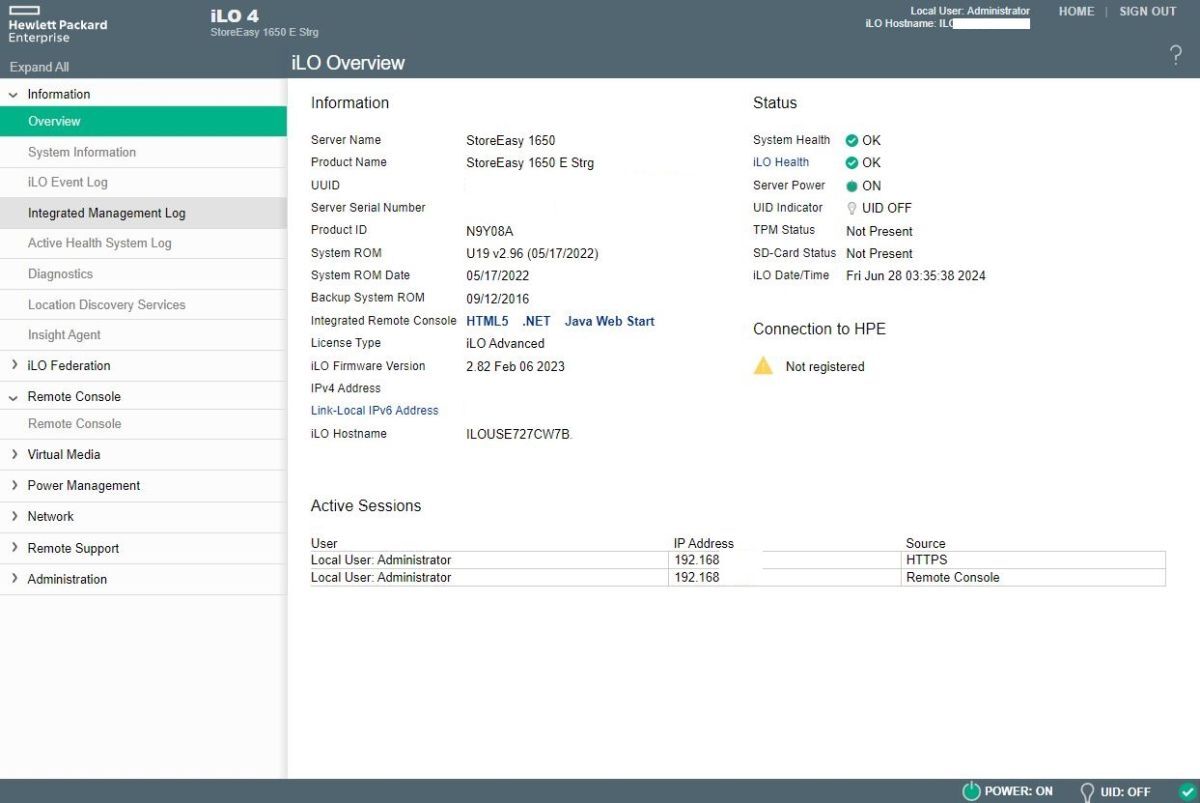Viewport: 1200px width, 803px height.
Task: Expand the Administration section
Action: (14, 579)
